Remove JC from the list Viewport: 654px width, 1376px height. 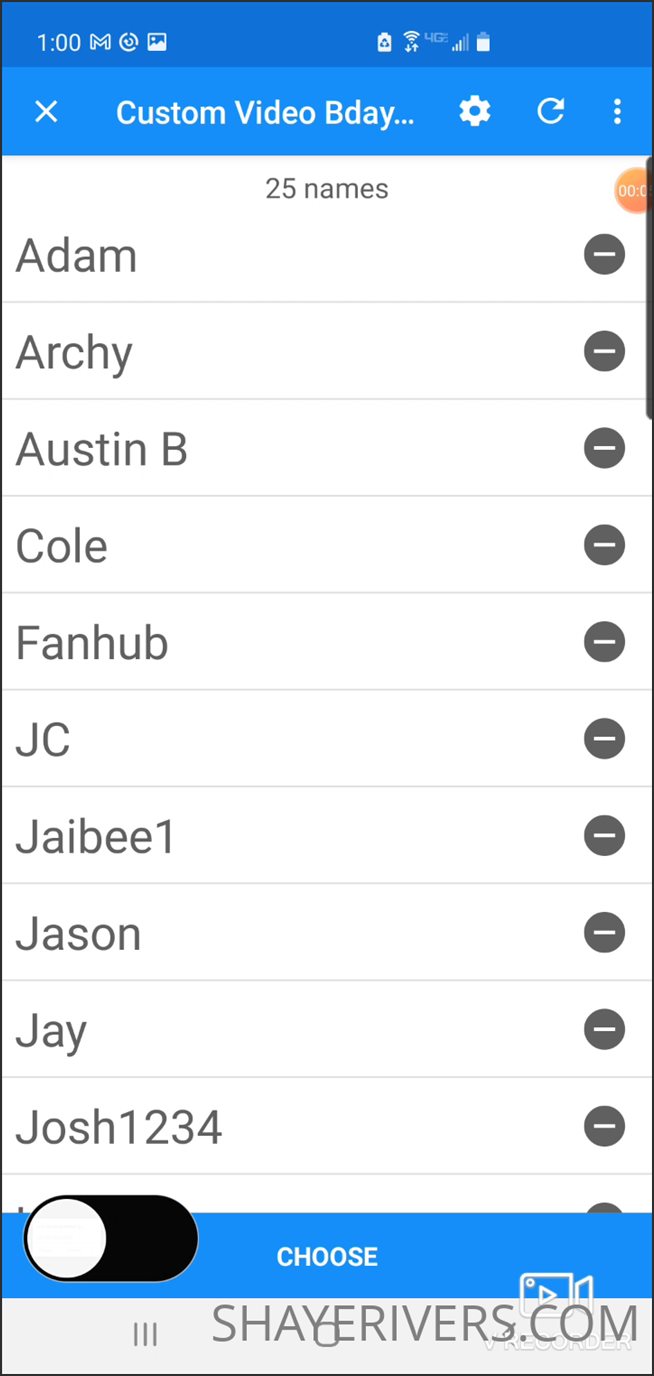point(604,738)
